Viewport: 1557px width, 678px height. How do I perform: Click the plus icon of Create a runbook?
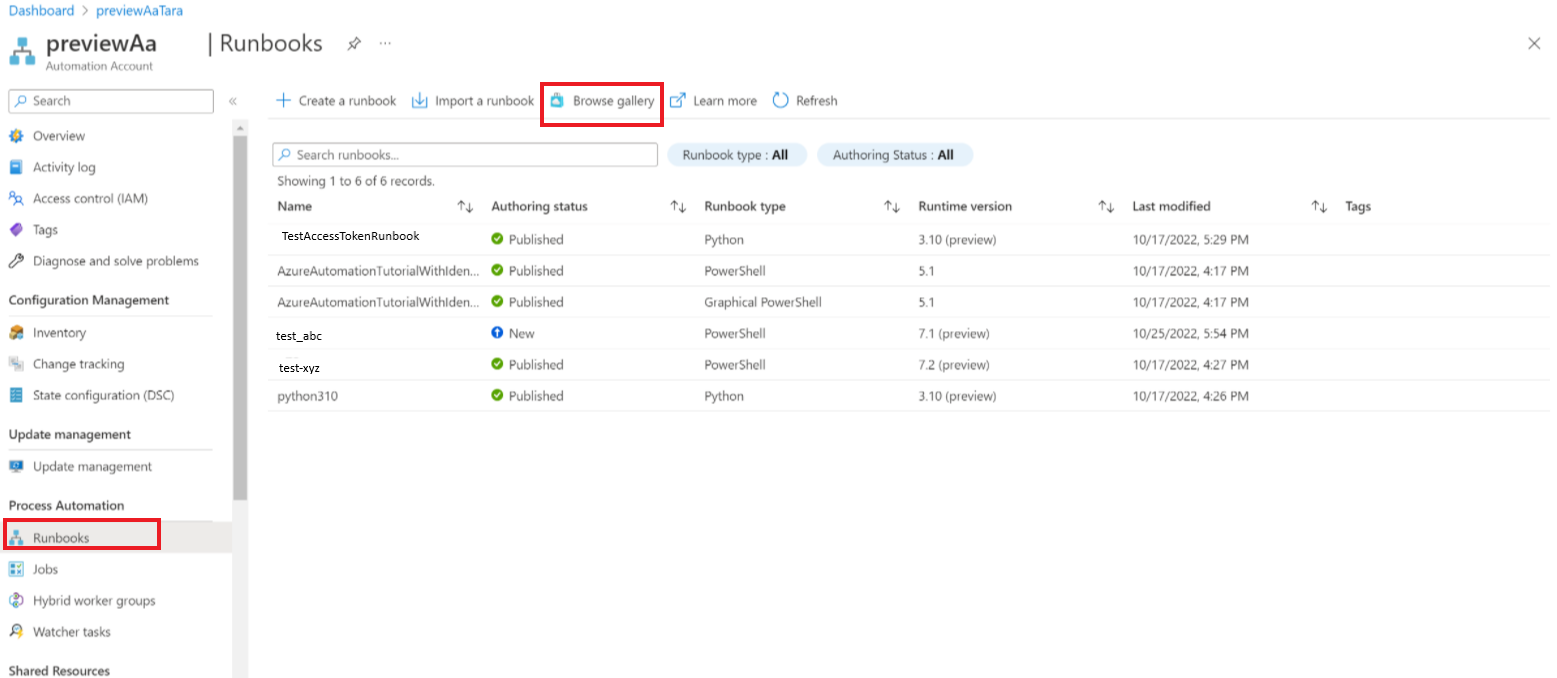pos(283,101)
